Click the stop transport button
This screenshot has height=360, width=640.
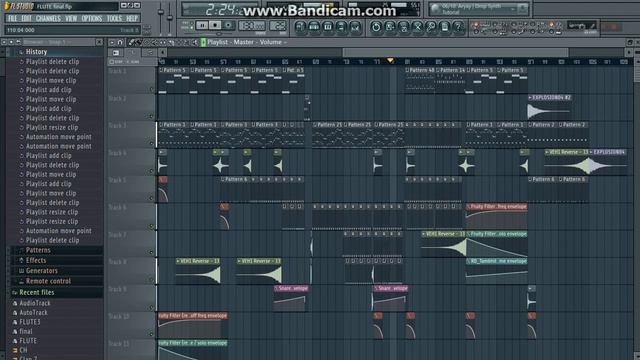click(215, 25)
